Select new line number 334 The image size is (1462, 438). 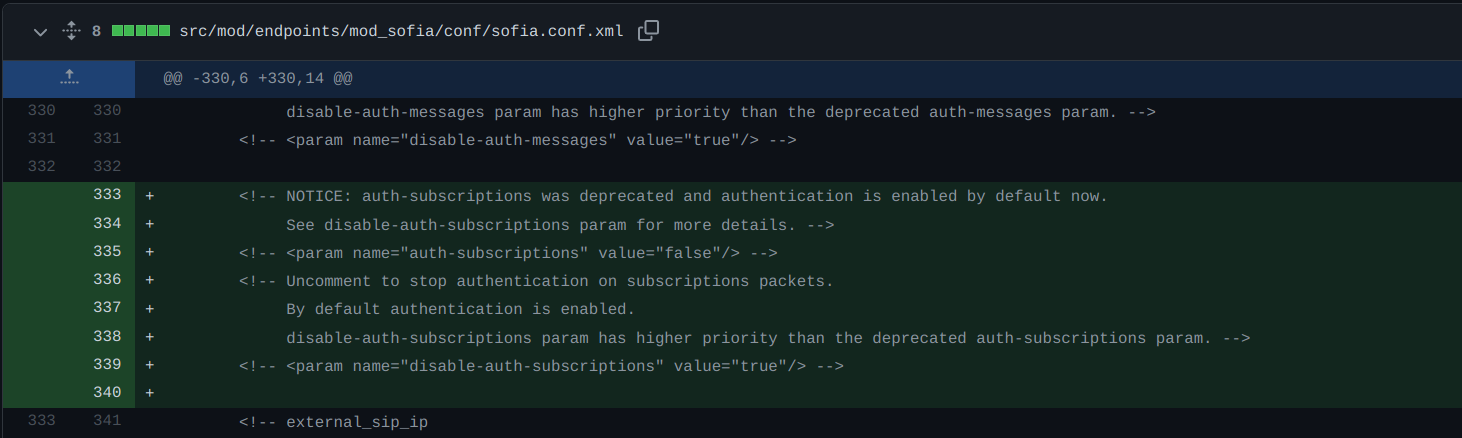(x=107, y=224)
